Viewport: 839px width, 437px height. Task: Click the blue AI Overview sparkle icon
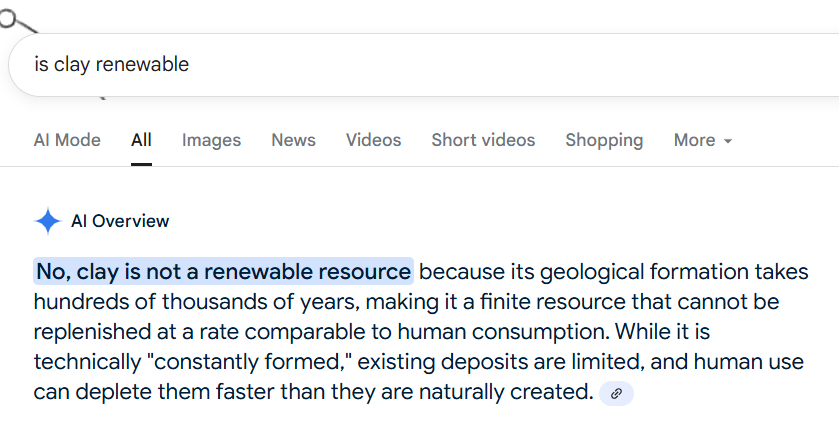(x=48, y=221)
